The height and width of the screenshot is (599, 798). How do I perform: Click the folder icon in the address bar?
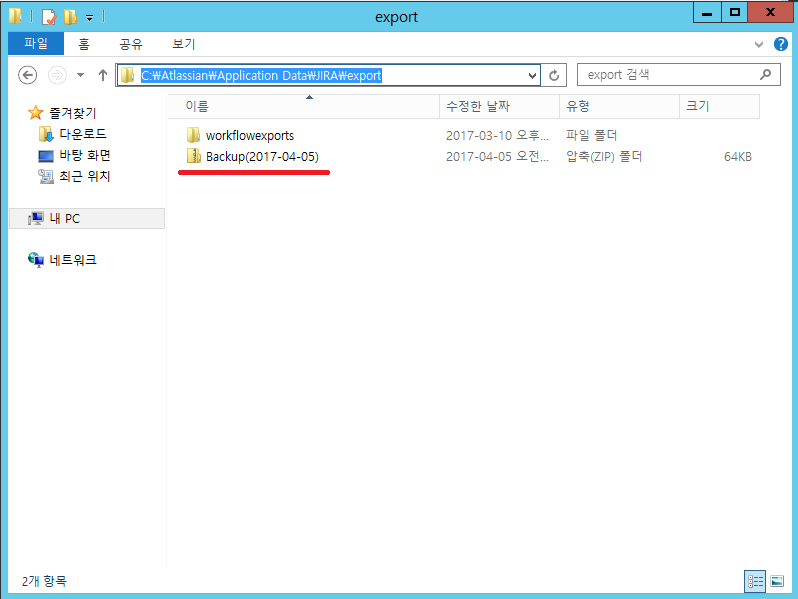[x=127, y=75]
